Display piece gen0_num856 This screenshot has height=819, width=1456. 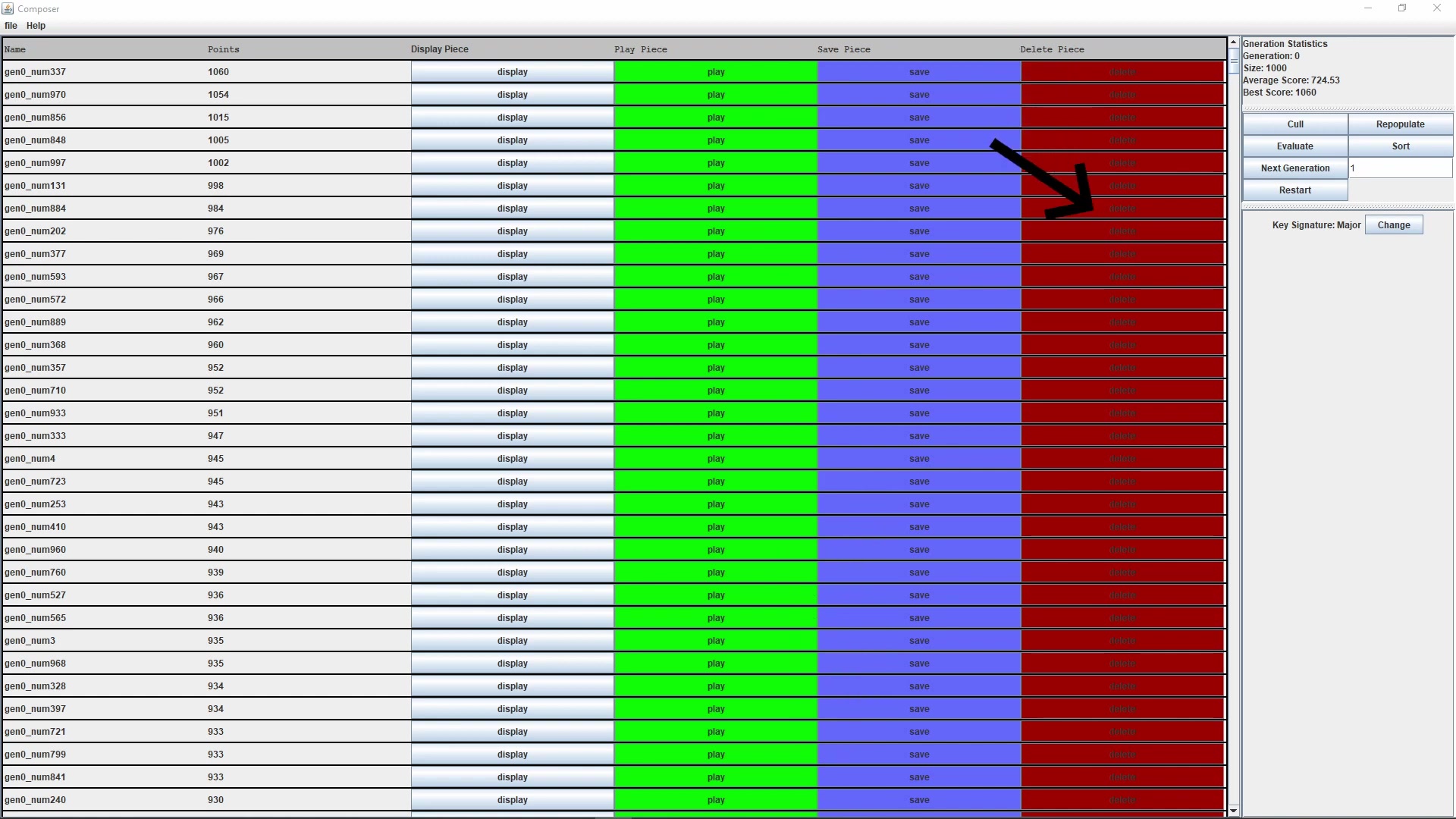click(513, 118)
